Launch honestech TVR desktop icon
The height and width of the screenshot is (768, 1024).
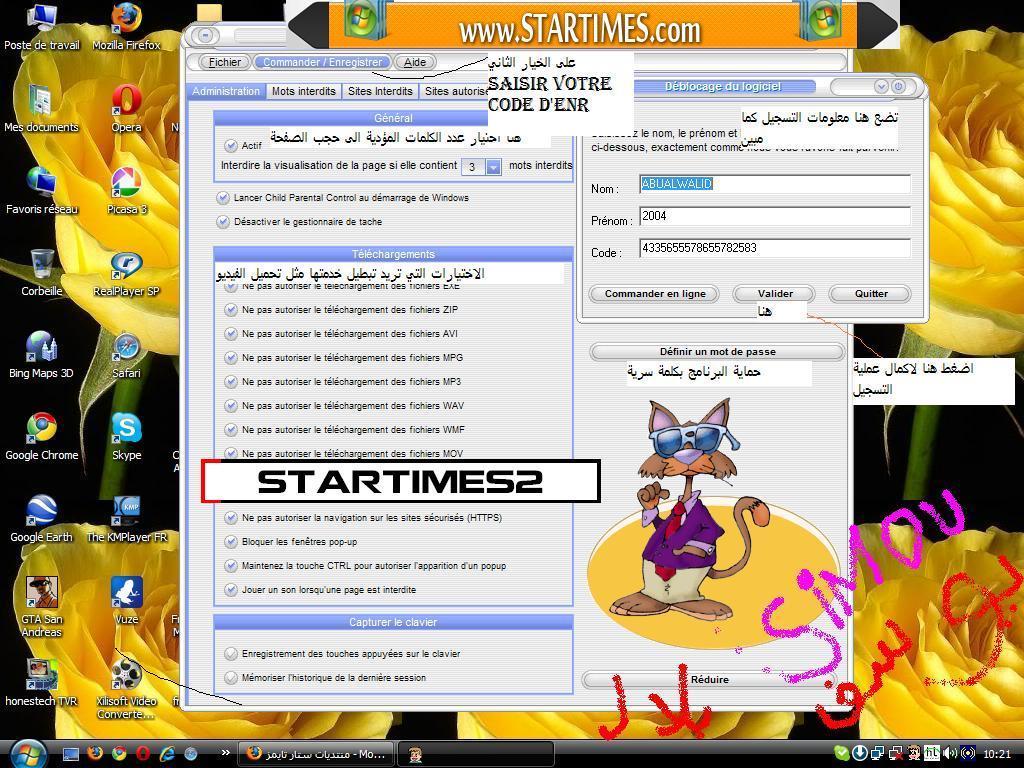[x=41, y=682]
